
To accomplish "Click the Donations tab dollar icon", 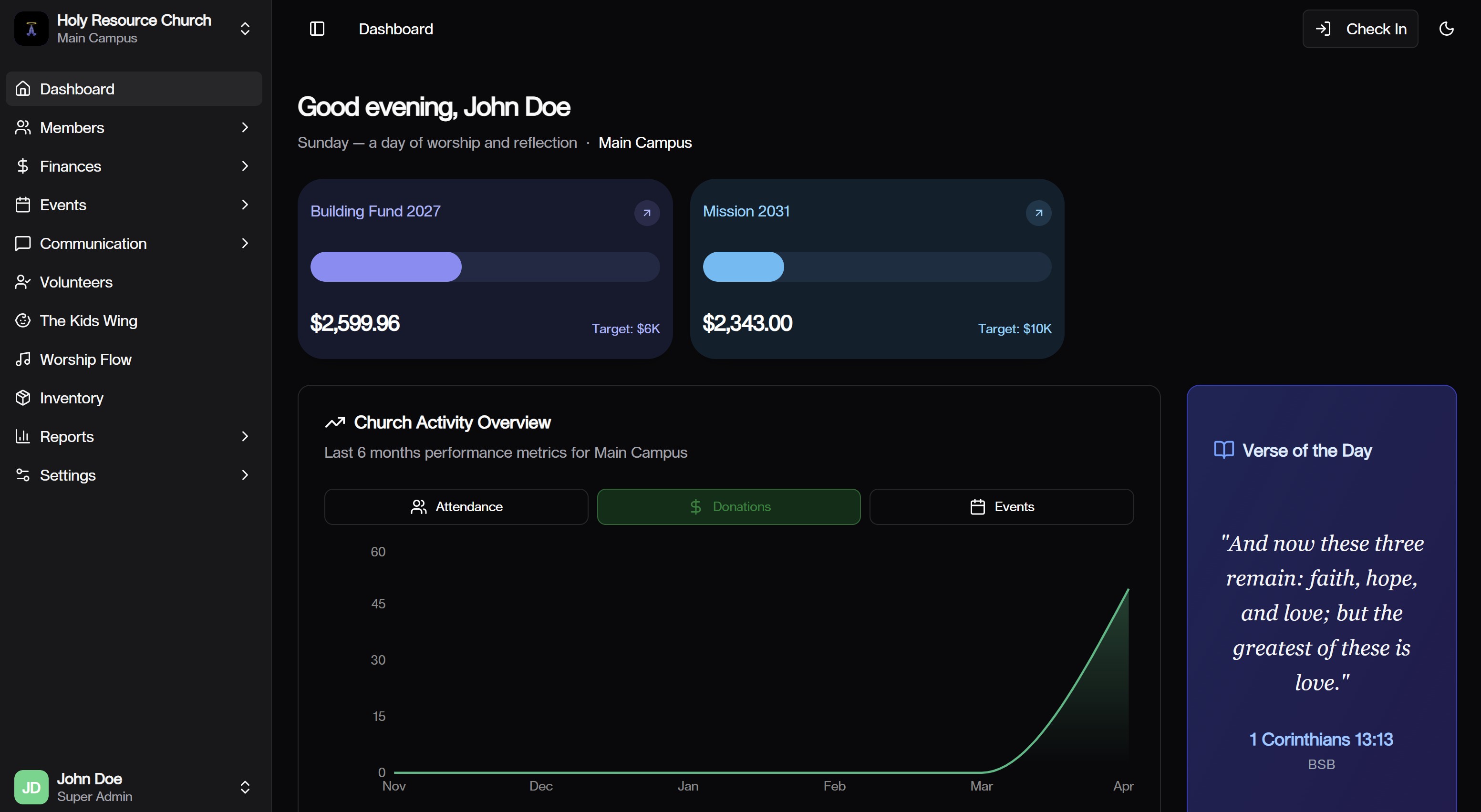I will 695,506.
